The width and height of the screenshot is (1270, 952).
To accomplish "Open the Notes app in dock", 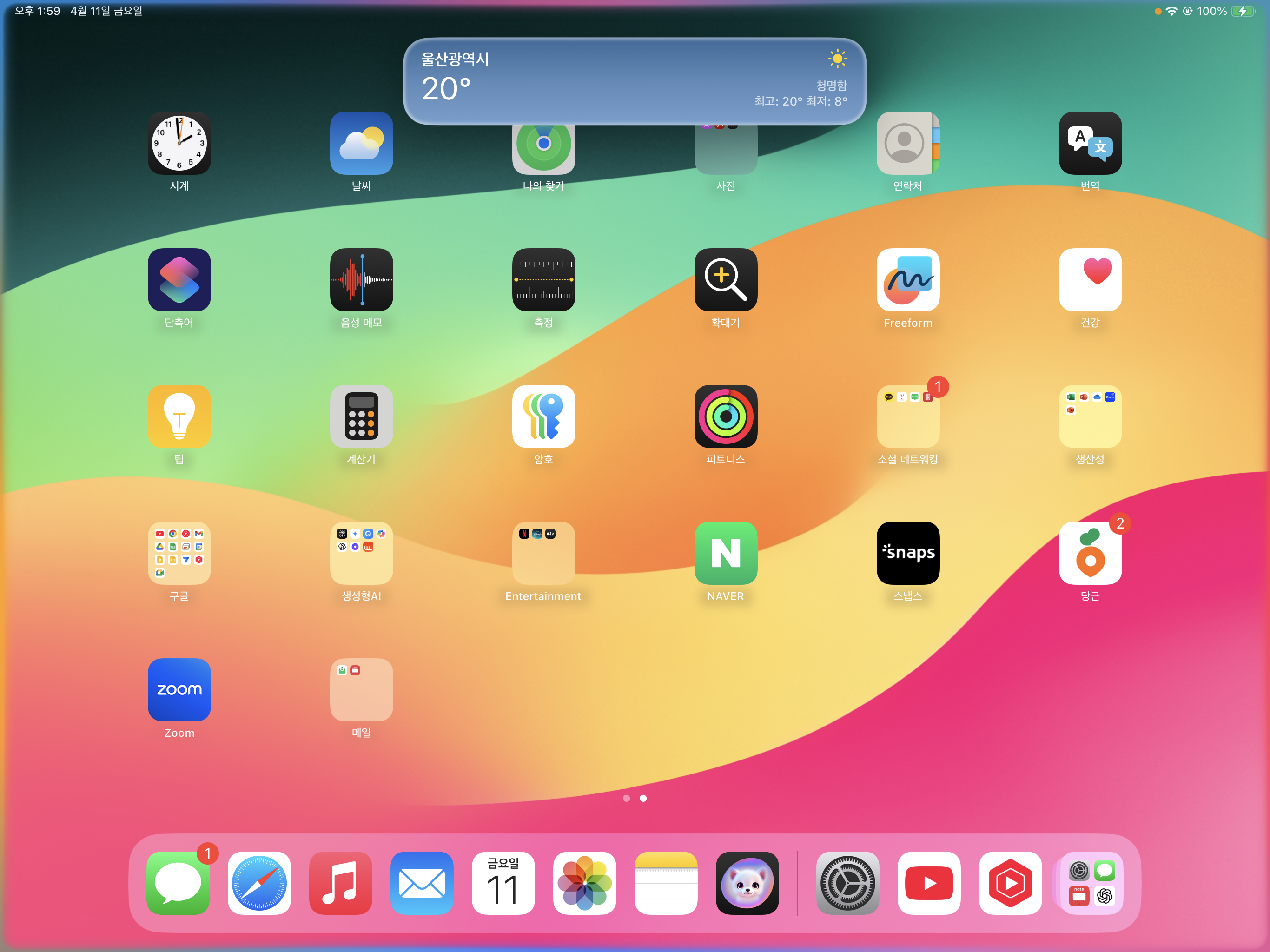I will point(666,883).
